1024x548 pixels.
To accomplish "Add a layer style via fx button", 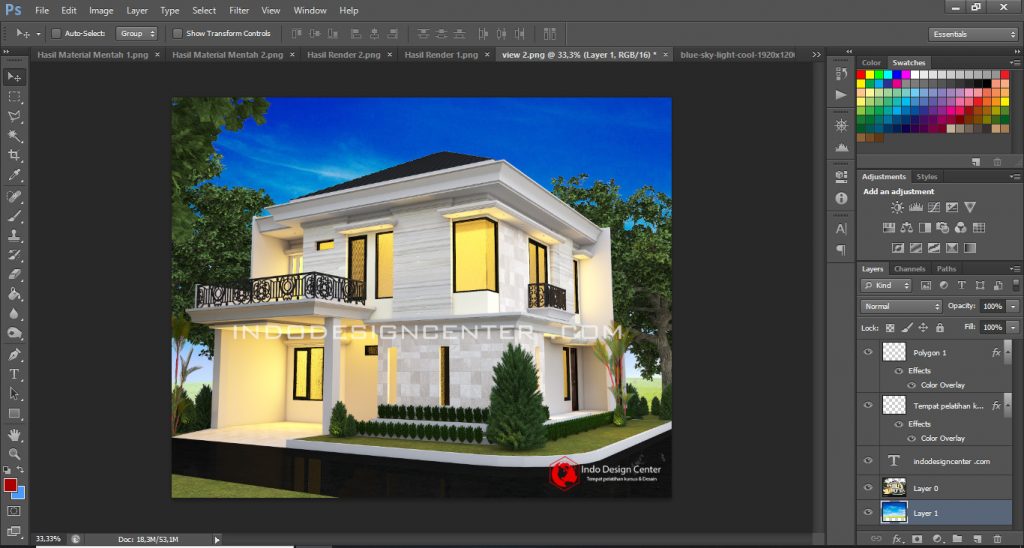I will pos(897,539).
